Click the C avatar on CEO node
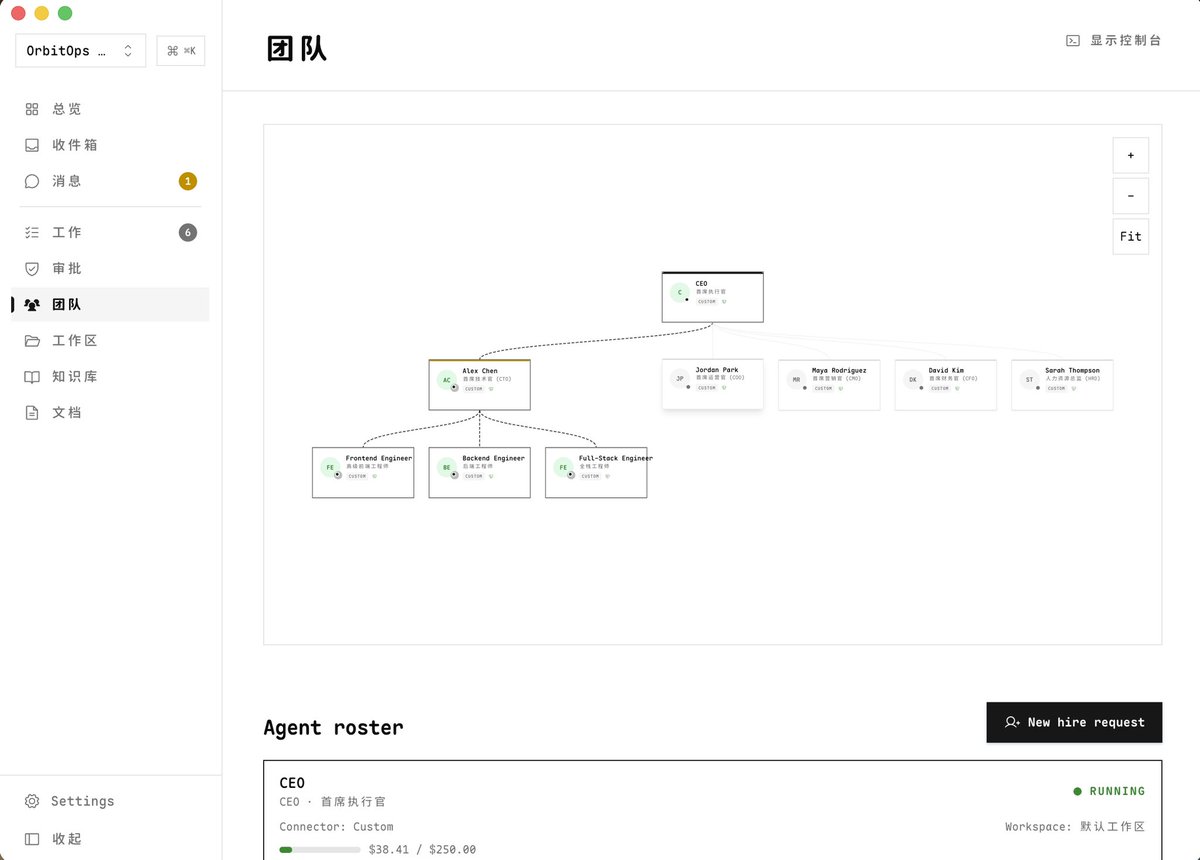Viewport: 1200px width, 860px height. pos(680,293)
